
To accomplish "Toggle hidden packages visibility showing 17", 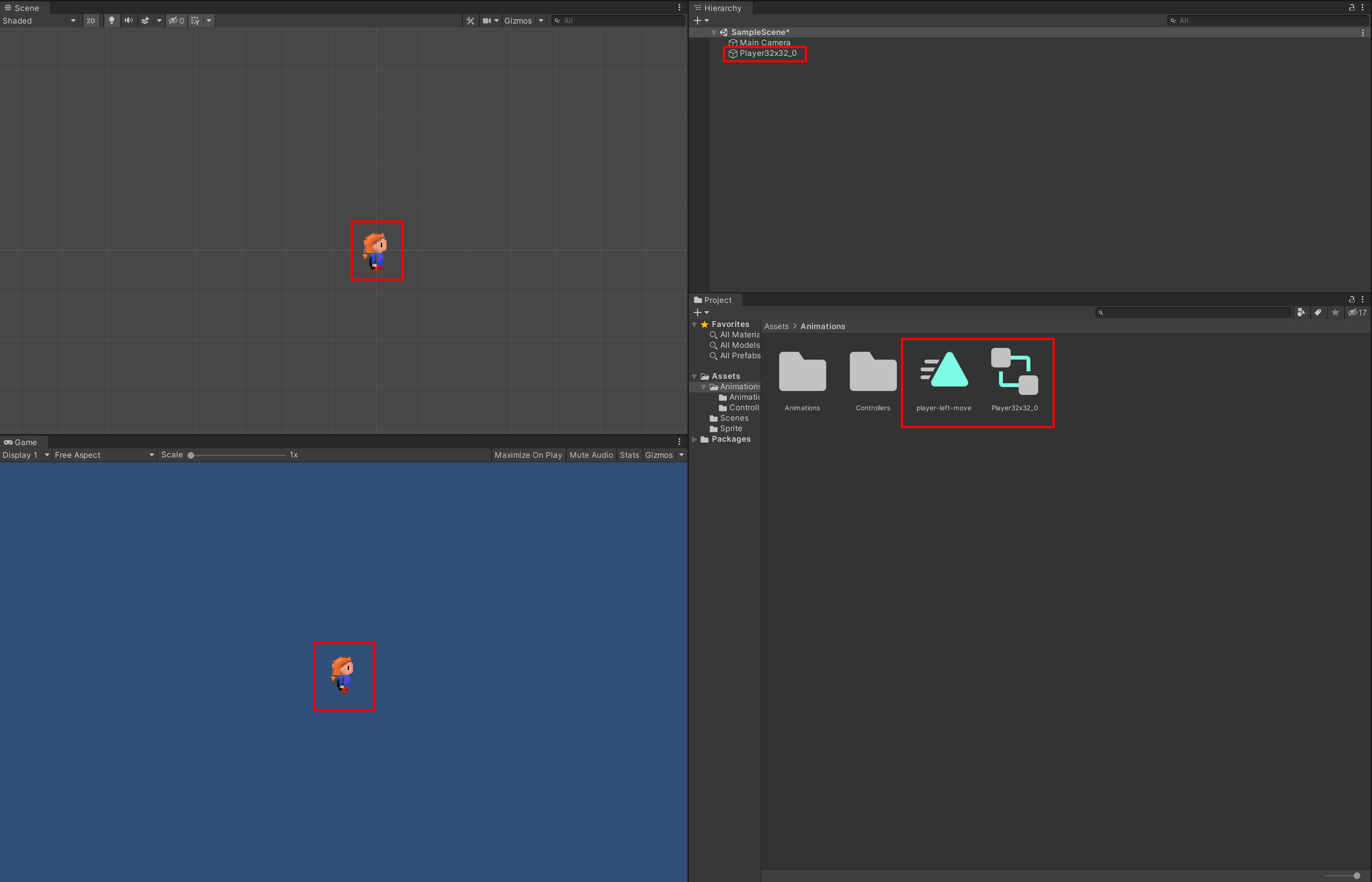I will coord(1357,312).
